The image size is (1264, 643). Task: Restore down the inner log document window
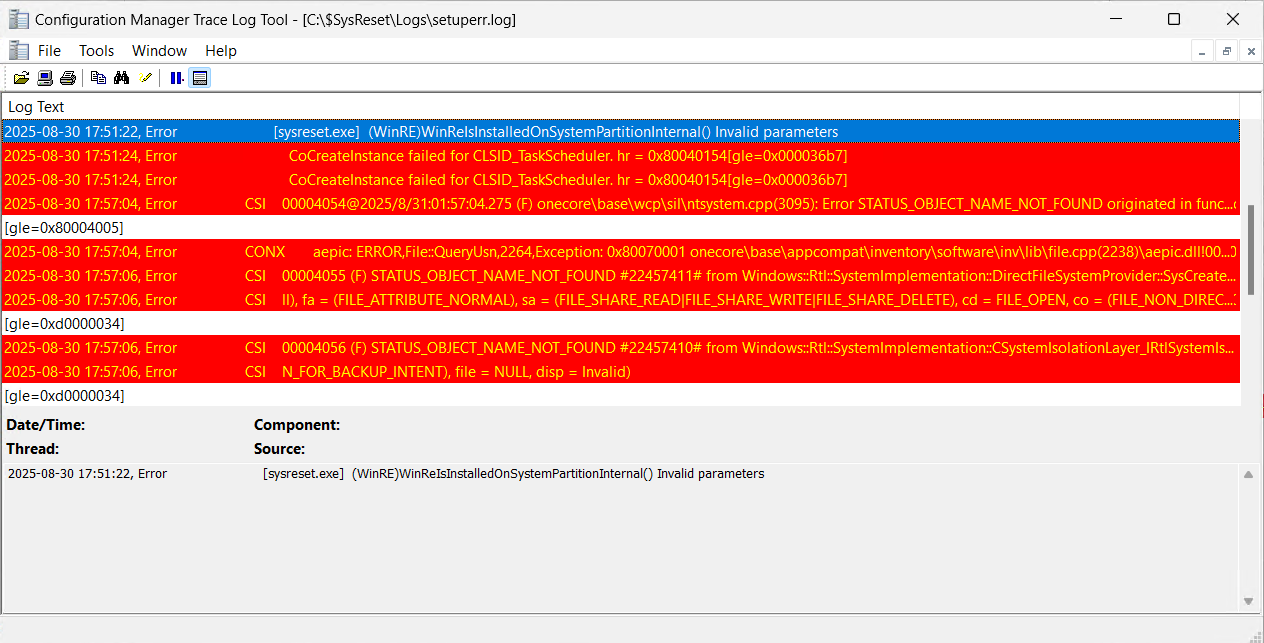click(x=1226, y=51)
